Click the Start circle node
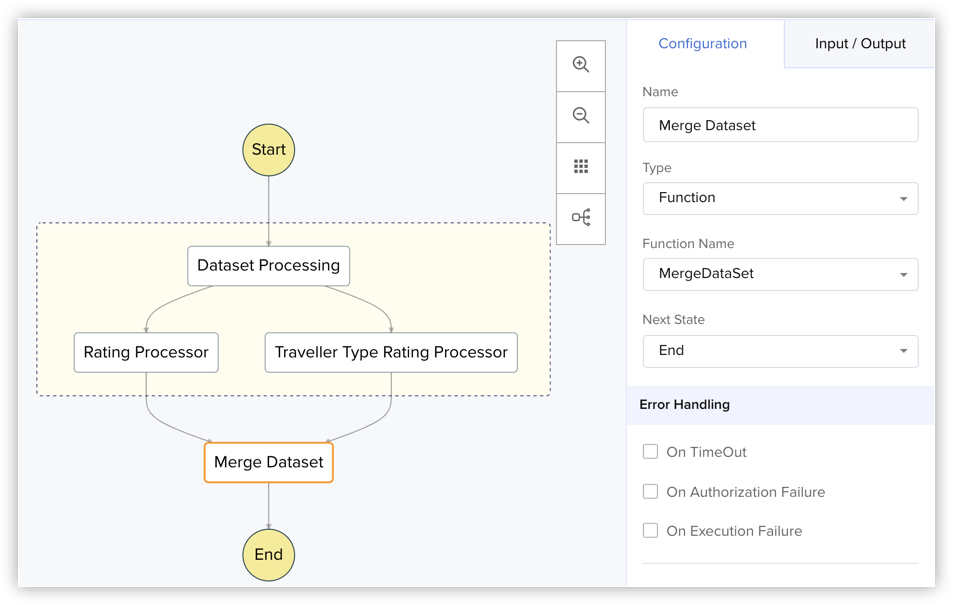The width and height of the screenshot is (953, 605). click(269, 150)
